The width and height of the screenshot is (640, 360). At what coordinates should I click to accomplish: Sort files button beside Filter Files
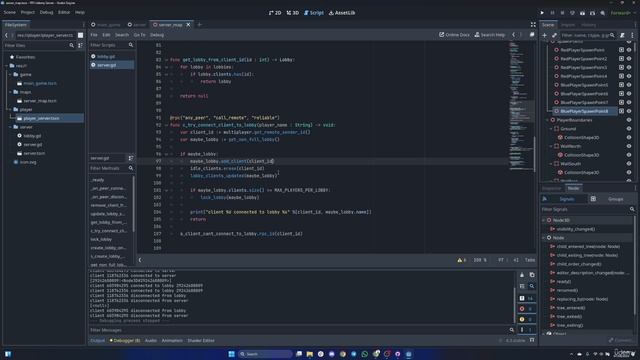tap(80, 46)
